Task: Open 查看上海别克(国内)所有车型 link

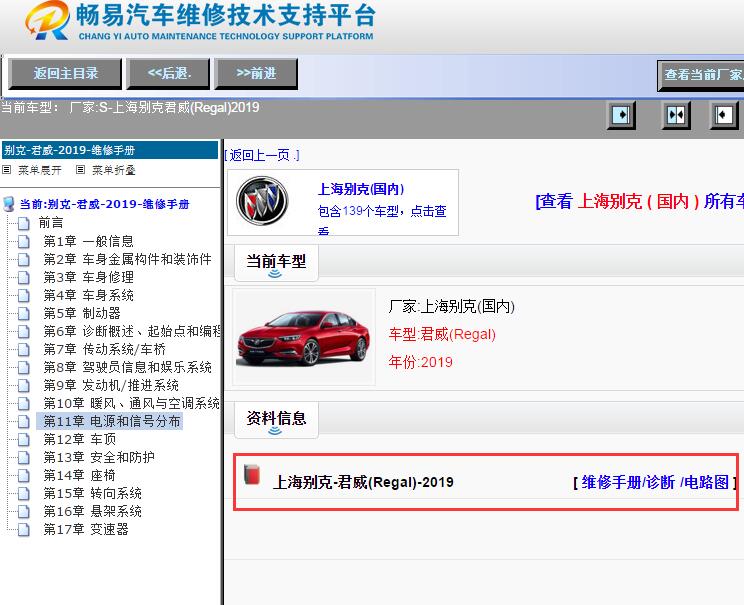Action: [640, 201]
